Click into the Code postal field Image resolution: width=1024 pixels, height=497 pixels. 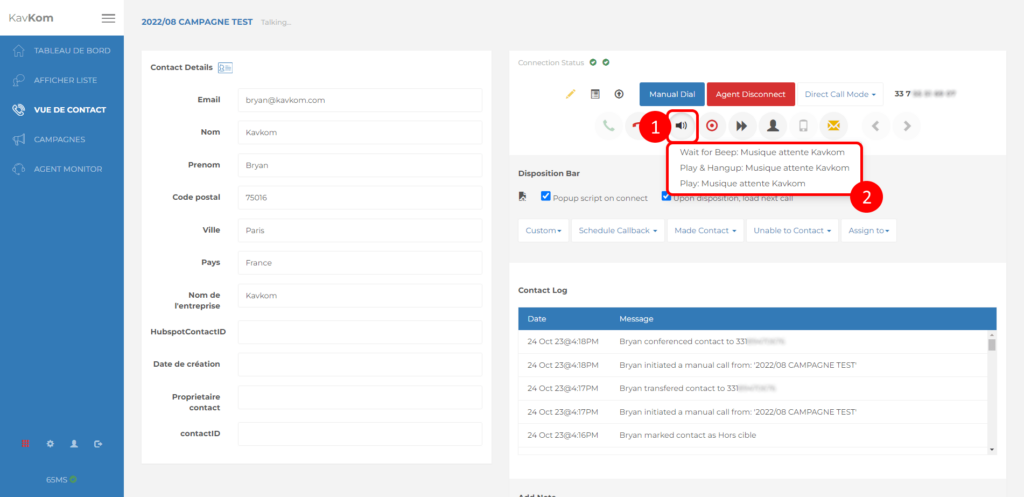(x=360, y=198)
